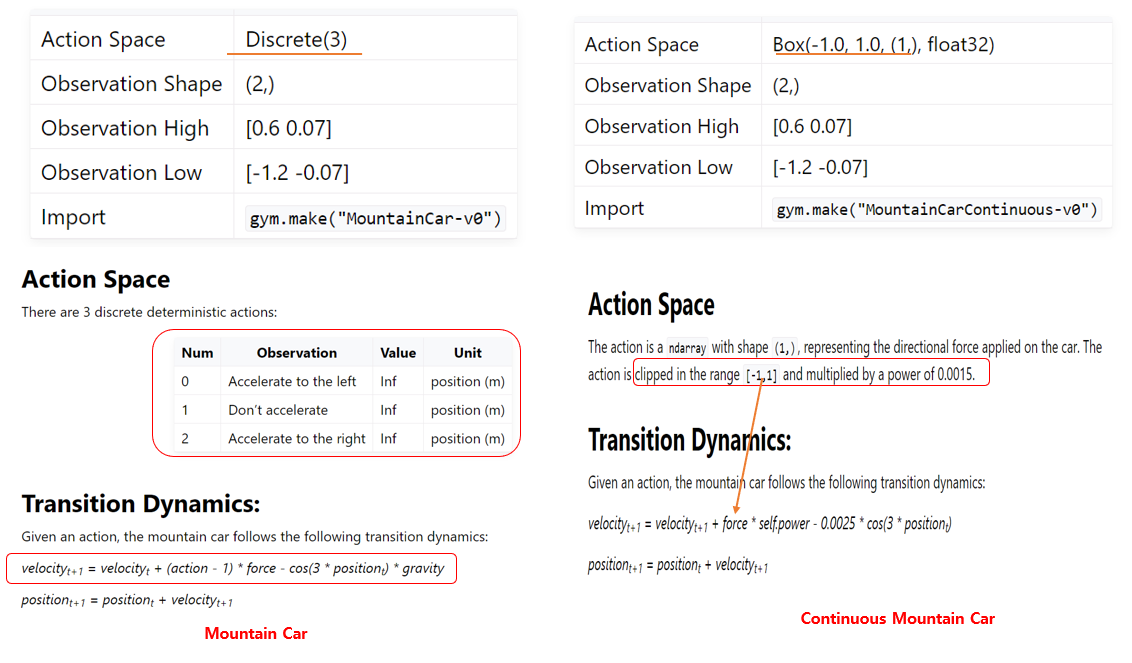Click the [-1.2 -0.07] value in MountainCar-v0 table
The image size is (1132, 663).
[x=297, y=173]
